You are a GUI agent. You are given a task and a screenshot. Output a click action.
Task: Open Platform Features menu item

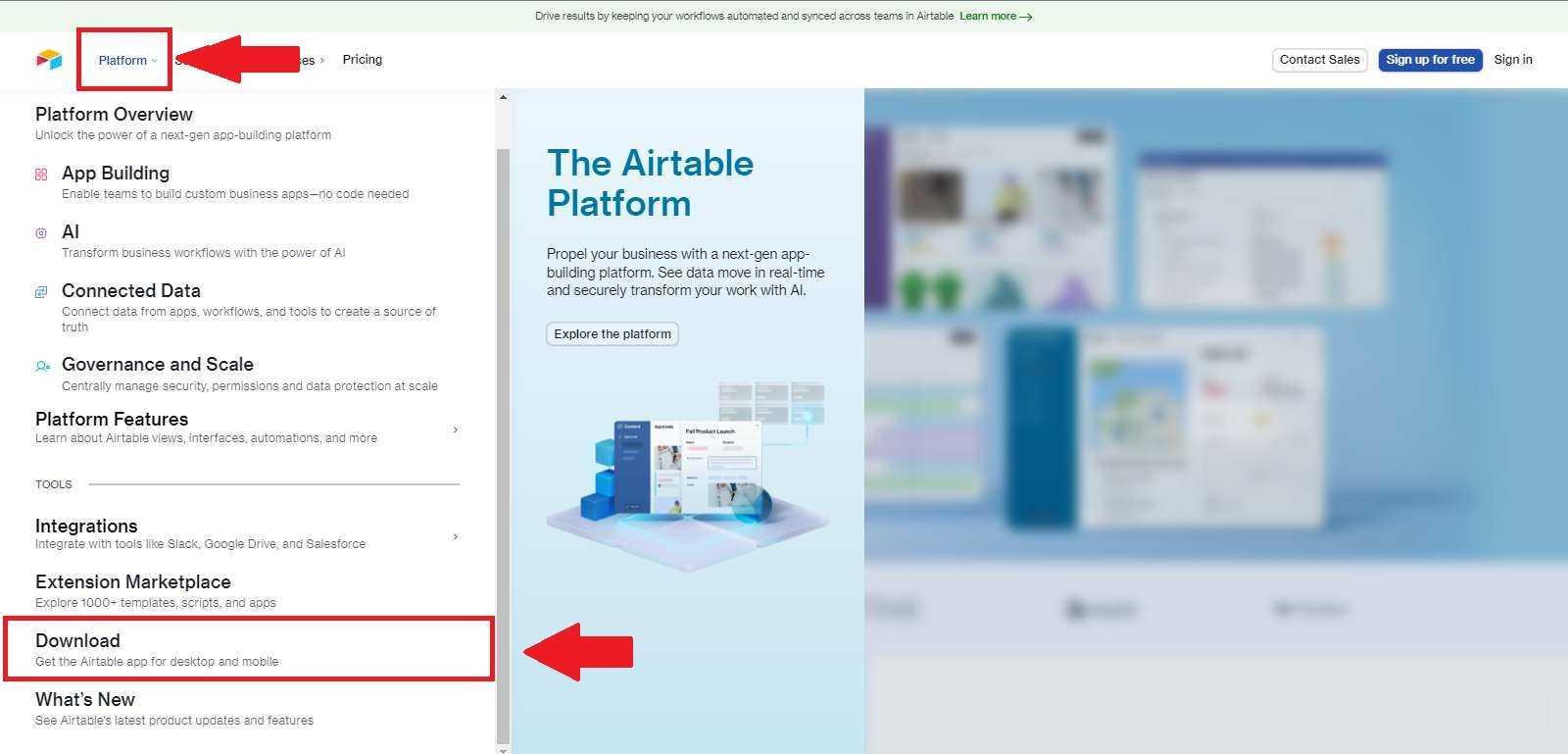tap(247, 427)
